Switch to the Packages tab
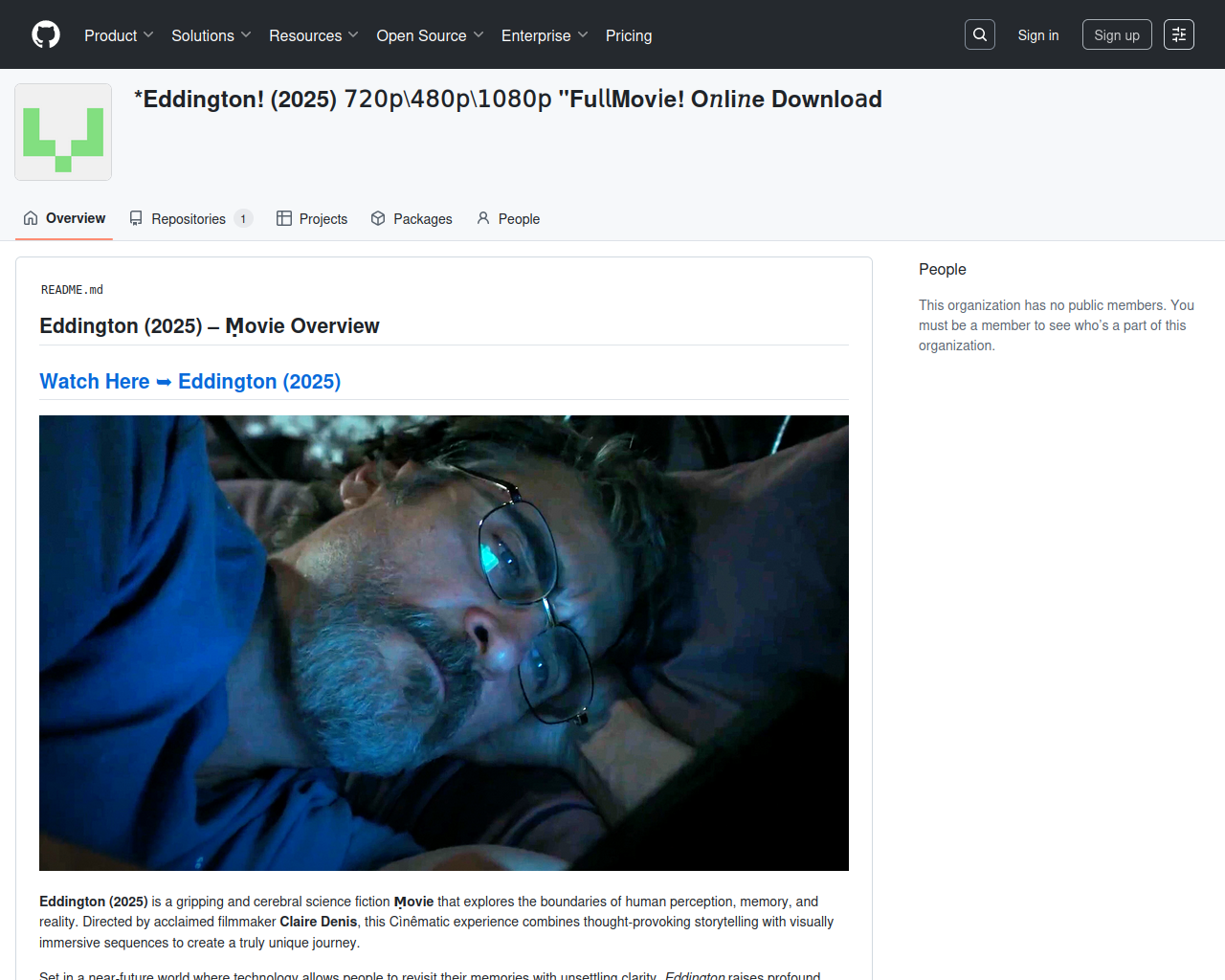 click(x=412, y=218)
